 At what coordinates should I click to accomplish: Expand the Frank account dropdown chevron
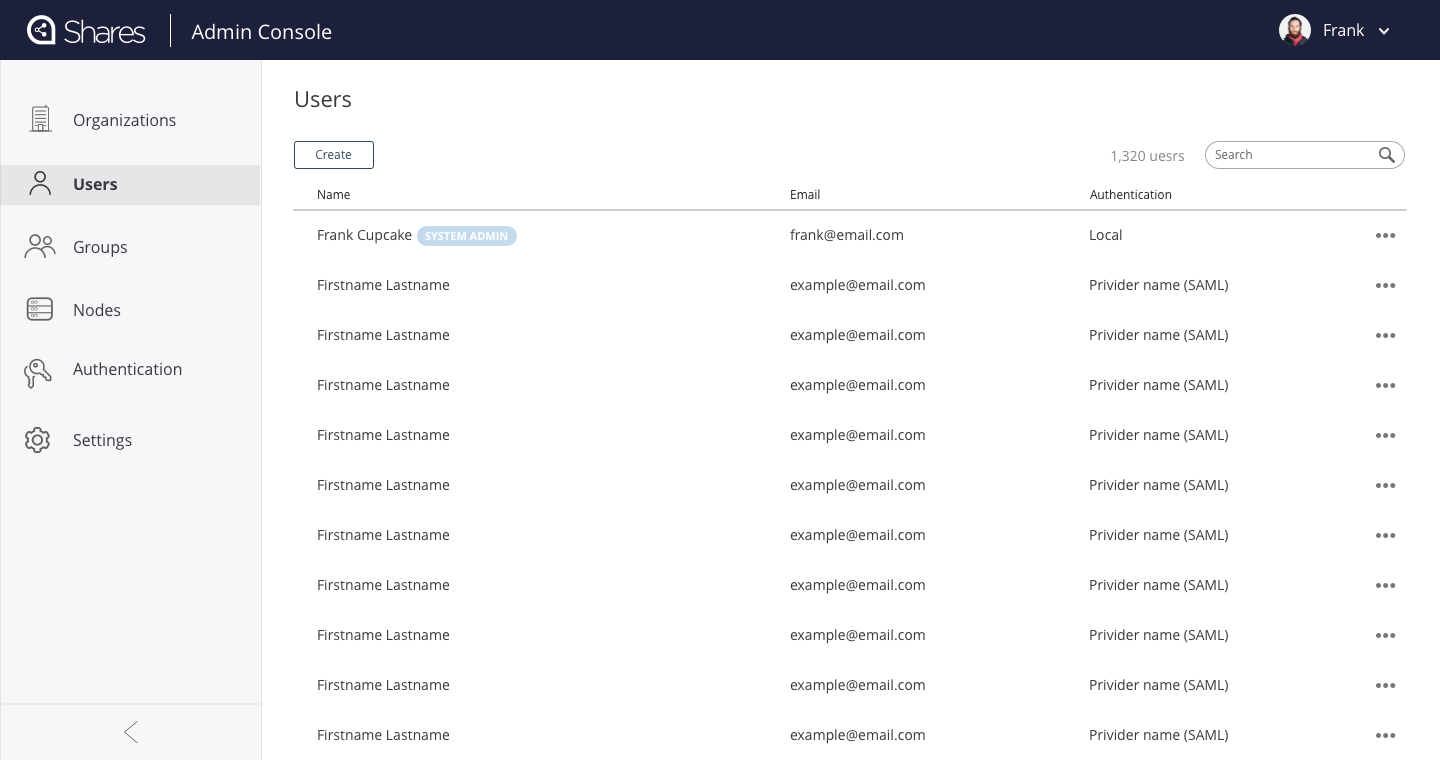[1384, 31]
